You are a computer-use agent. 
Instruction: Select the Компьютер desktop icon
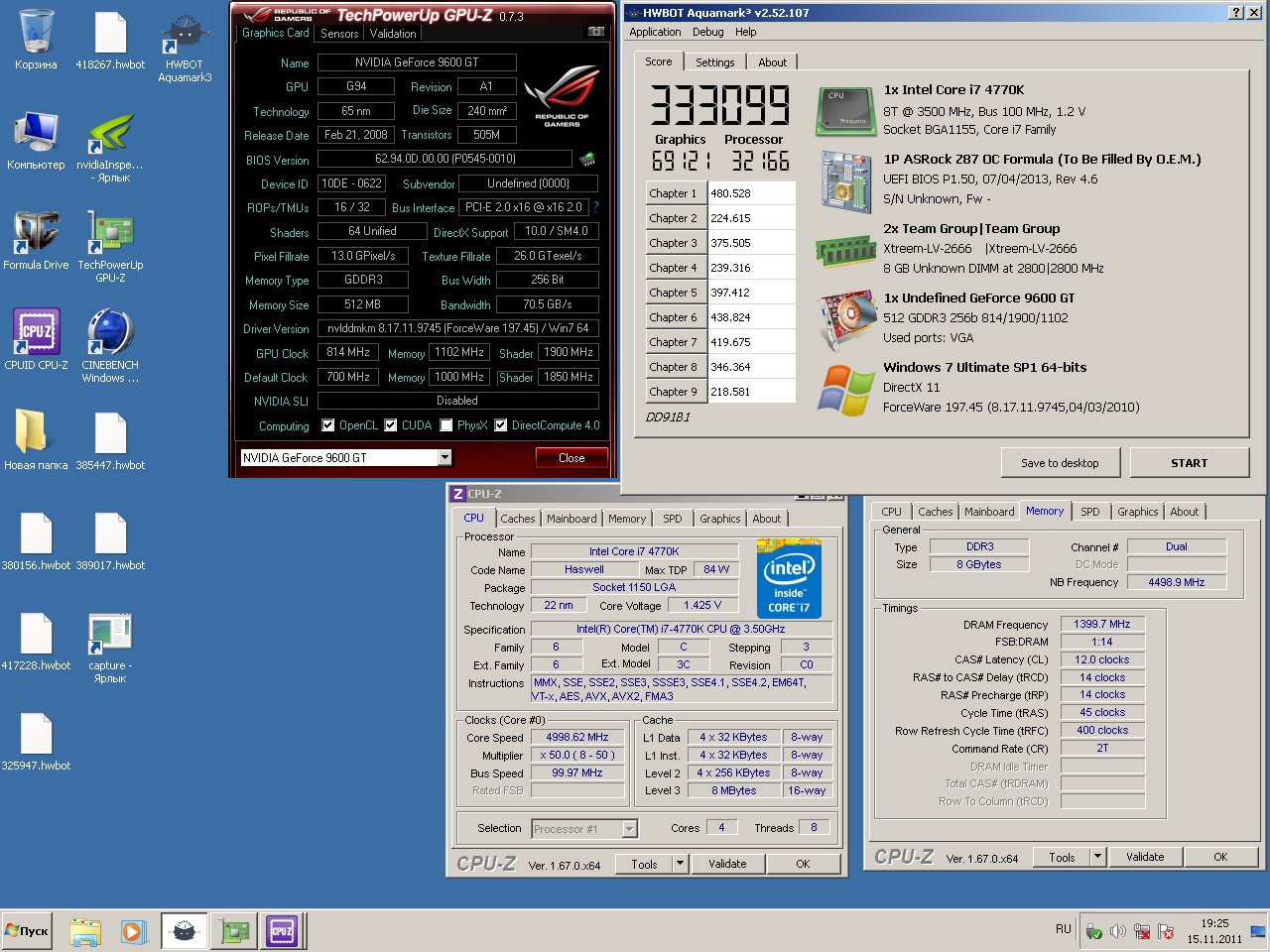(36, 140)
